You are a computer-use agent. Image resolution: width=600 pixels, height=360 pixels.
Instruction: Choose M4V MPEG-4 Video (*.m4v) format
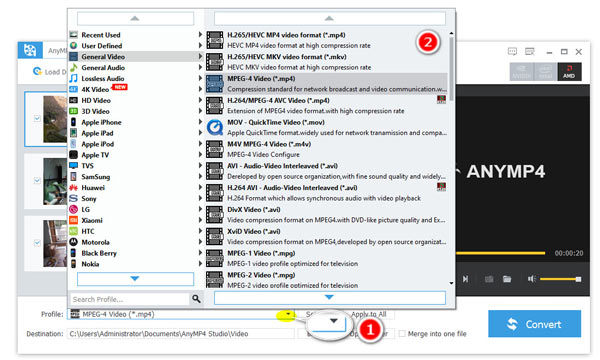pos(326,149)
